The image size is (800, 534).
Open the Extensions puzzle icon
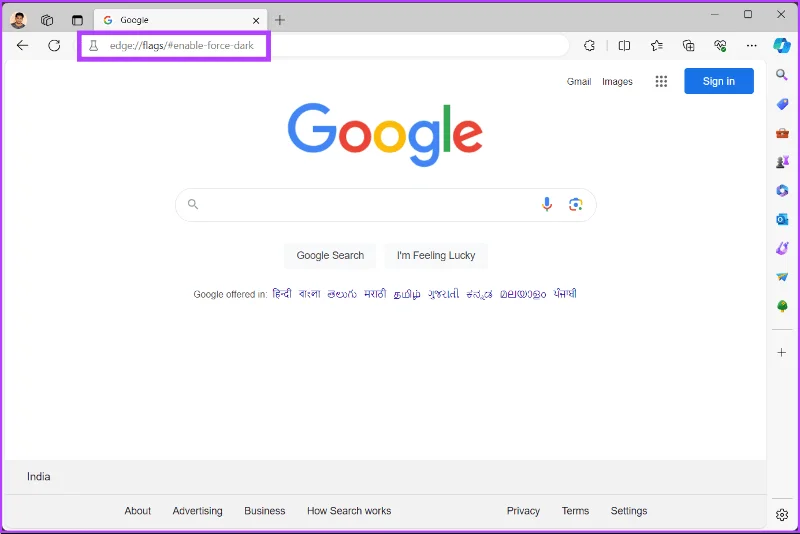589,46
